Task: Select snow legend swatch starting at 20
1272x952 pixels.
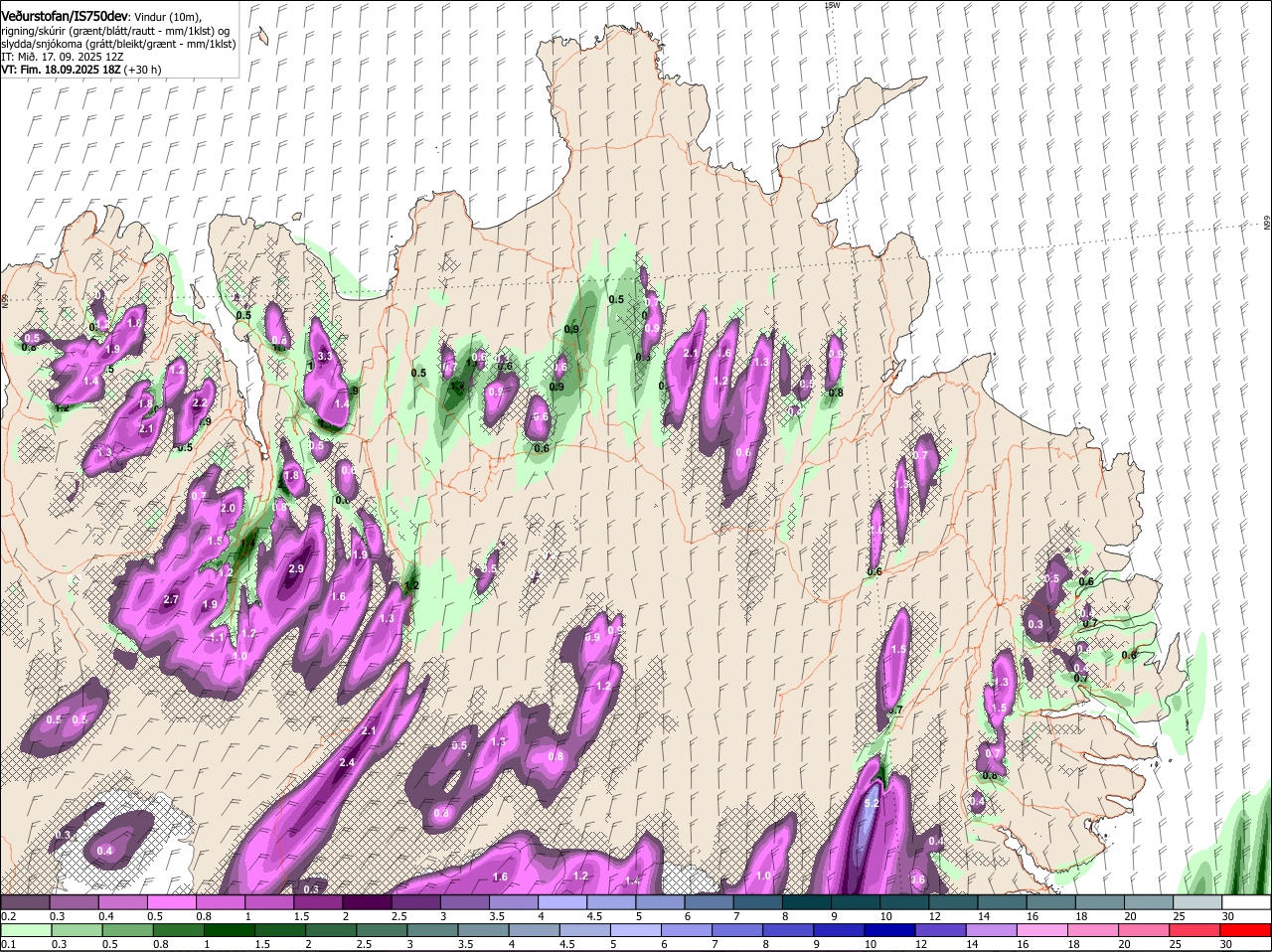Action: tap(1149, 902)
